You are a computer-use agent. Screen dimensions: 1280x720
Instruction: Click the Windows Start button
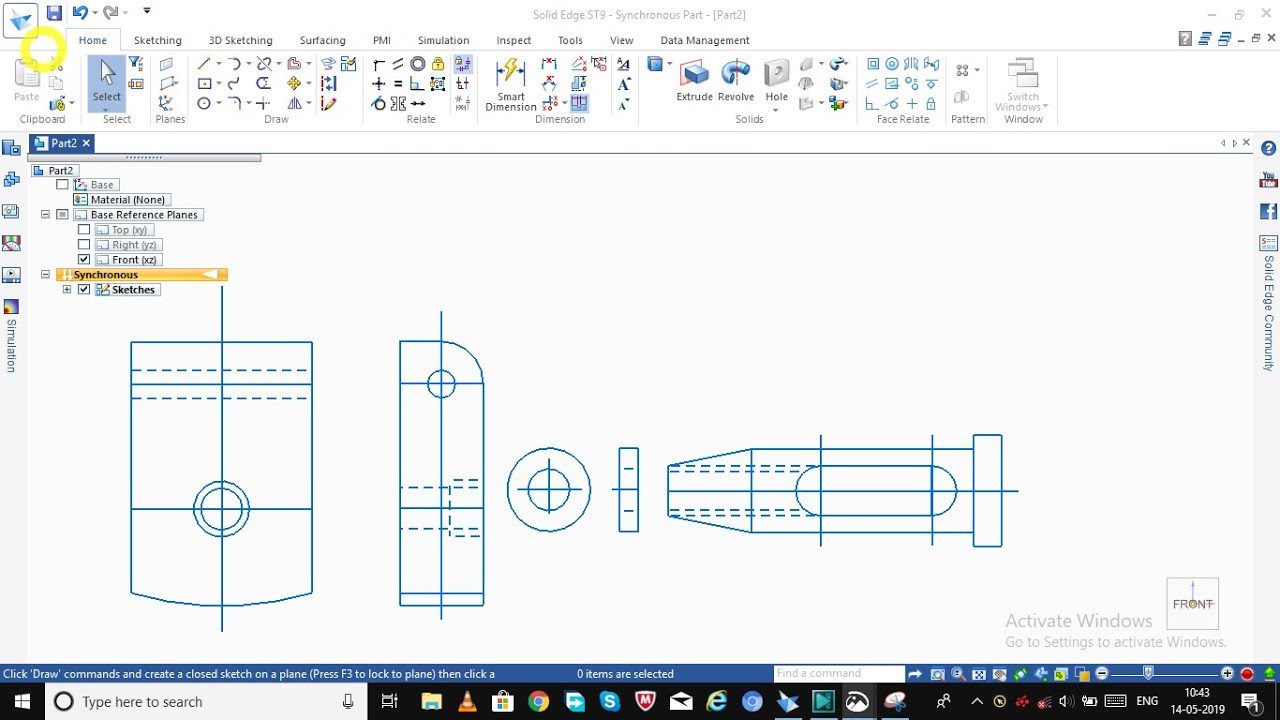coord(21,702)
